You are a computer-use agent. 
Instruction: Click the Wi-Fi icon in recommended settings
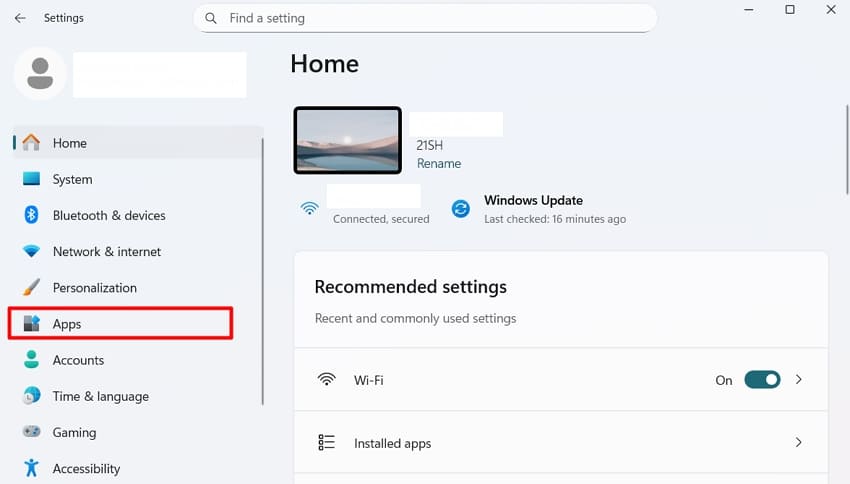point(326,379)
